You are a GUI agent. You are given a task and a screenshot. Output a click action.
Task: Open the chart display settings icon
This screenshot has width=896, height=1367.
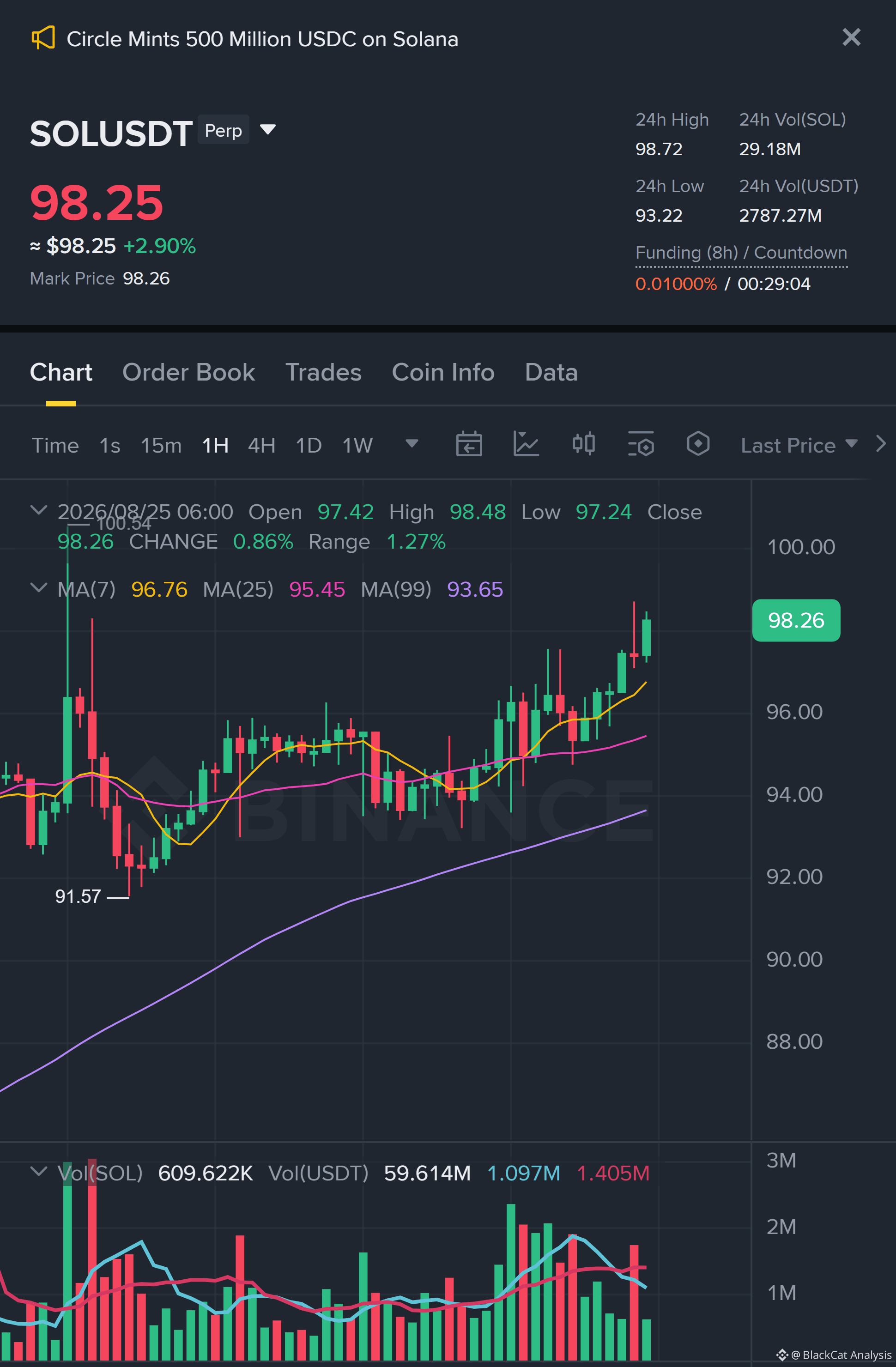point(641,444)
